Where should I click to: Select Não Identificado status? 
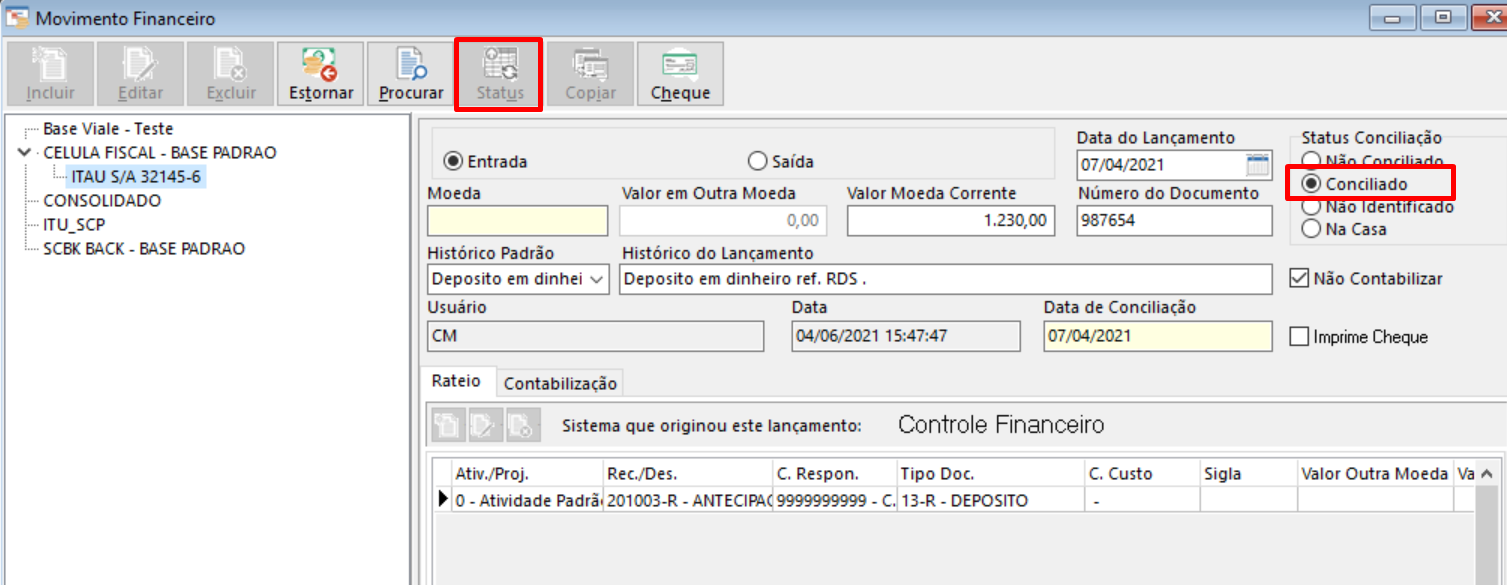click(x=1378, y=207)
